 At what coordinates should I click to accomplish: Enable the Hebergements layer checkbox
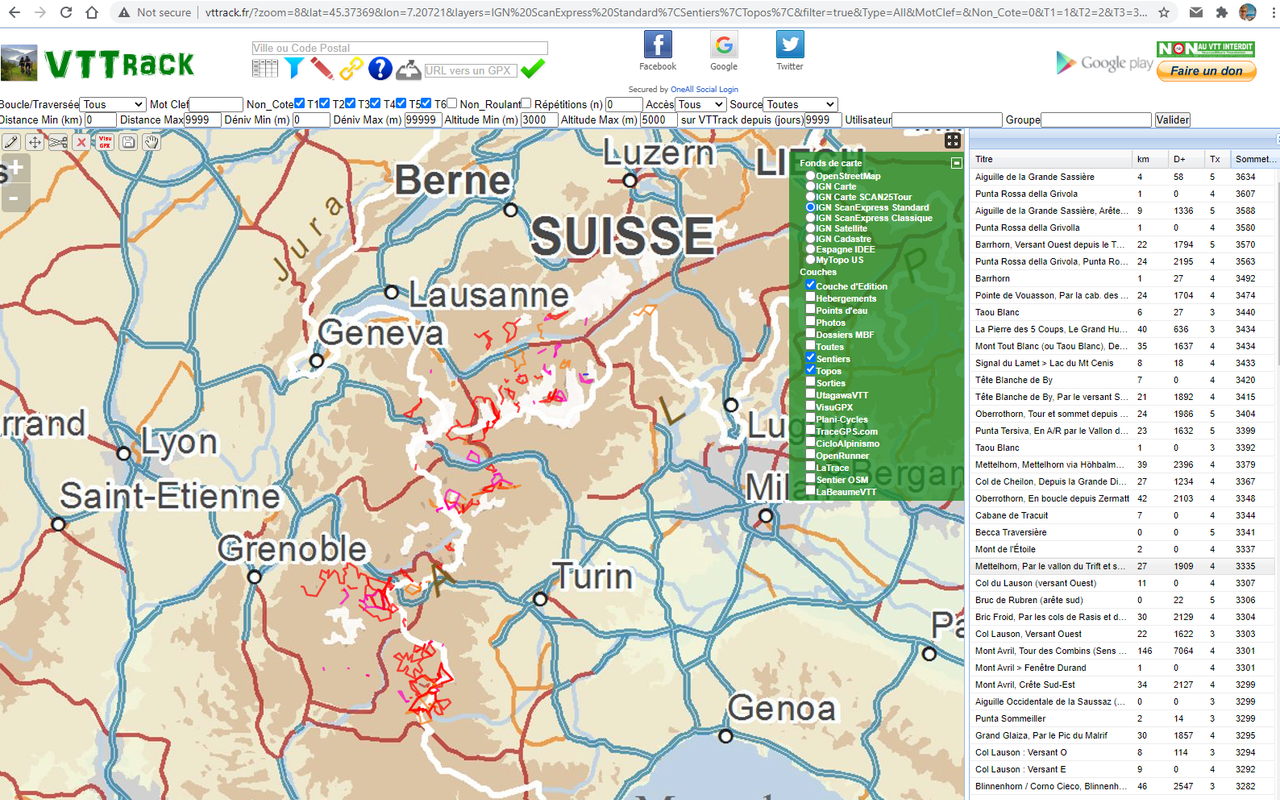811,298
